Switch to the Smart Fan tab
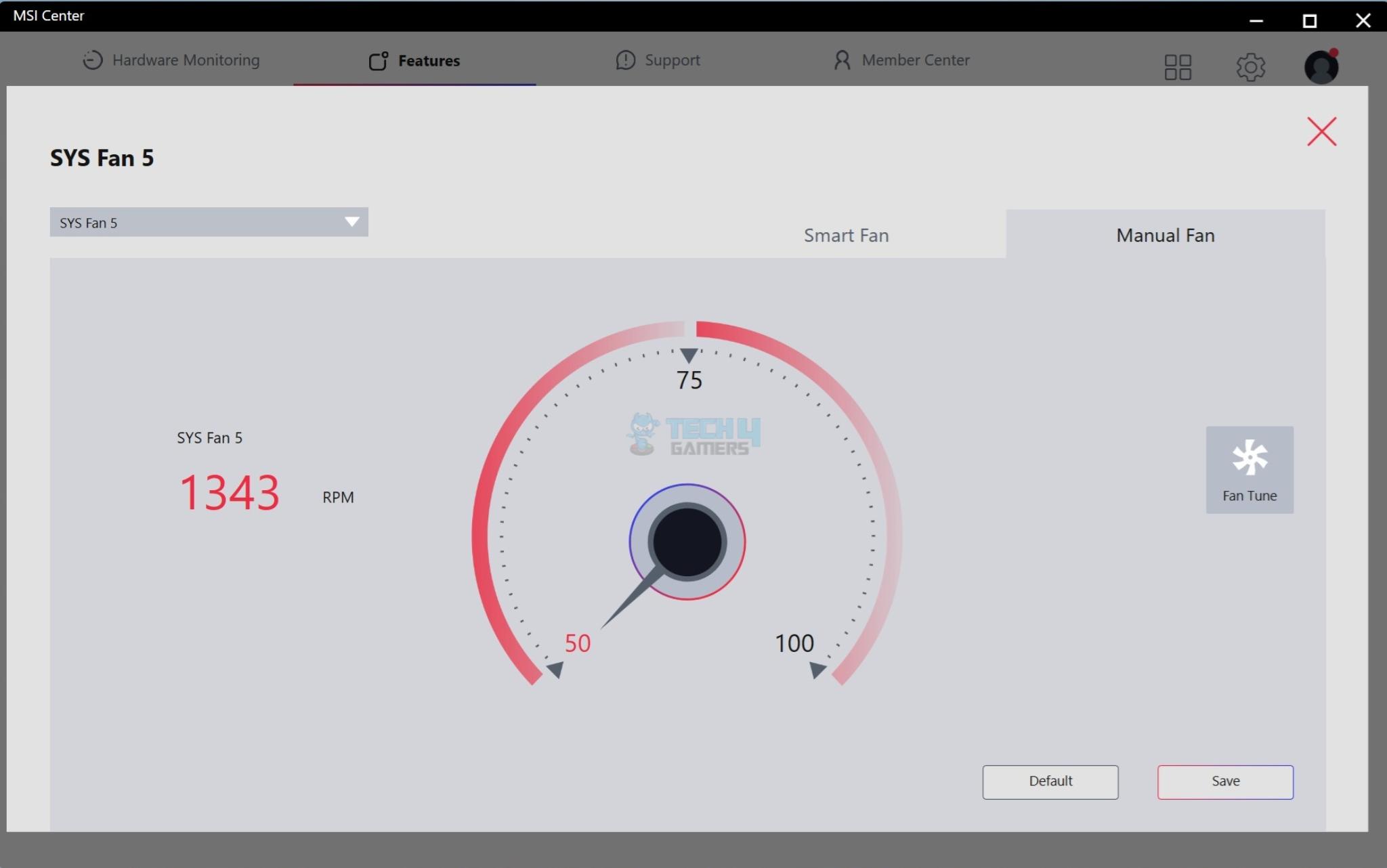 pos(846,235)
